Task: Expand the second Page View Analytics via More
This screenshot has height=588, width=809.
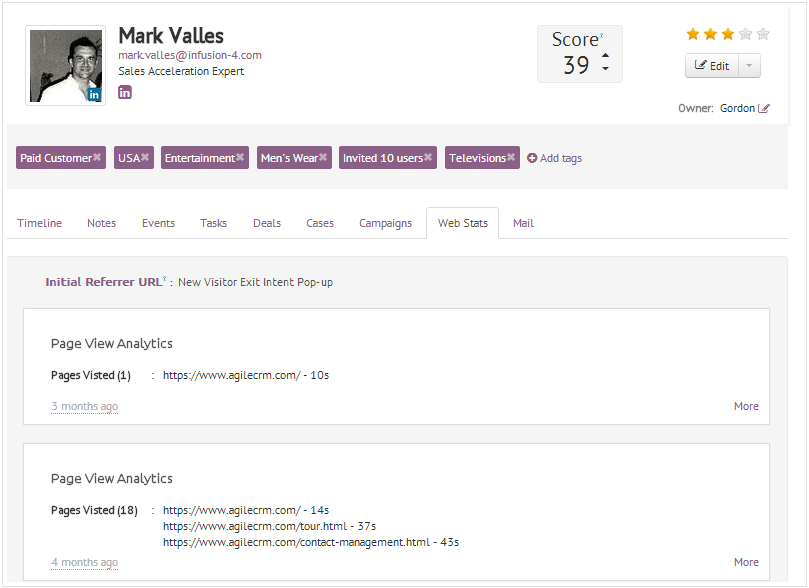Action: click(746, 562)
